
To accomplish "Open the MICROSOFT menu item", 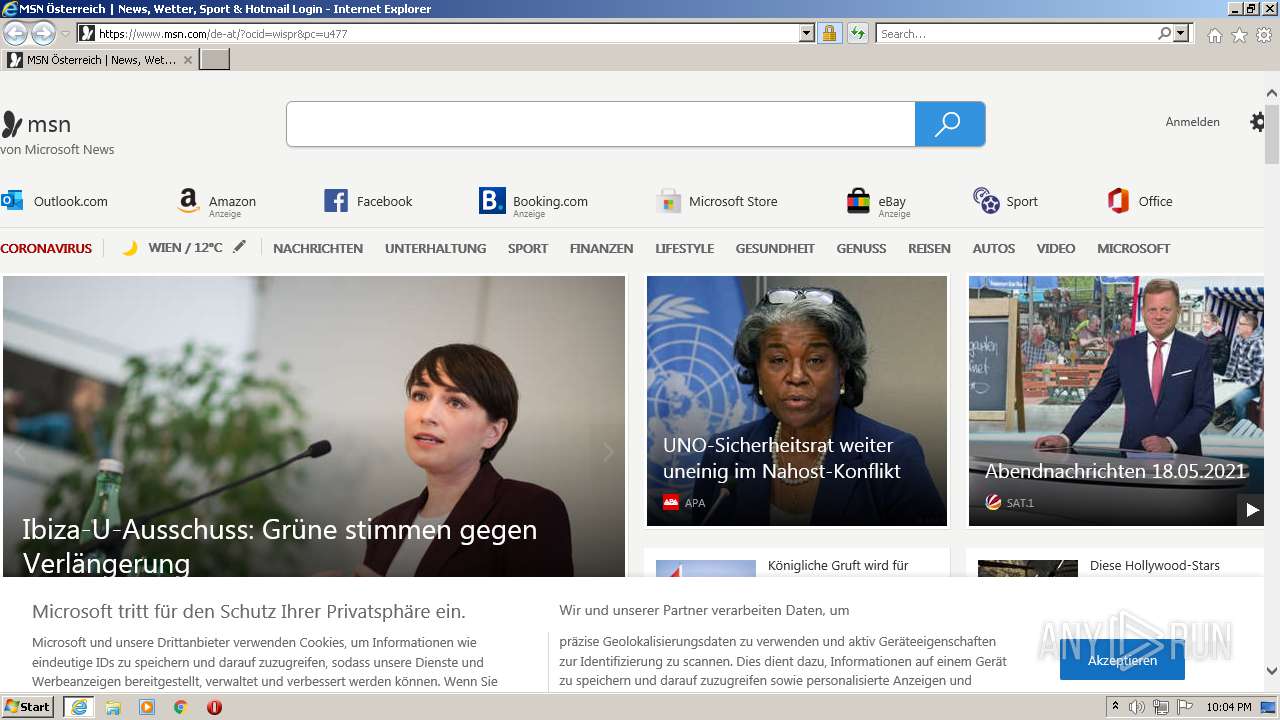I will [1133, 248].
